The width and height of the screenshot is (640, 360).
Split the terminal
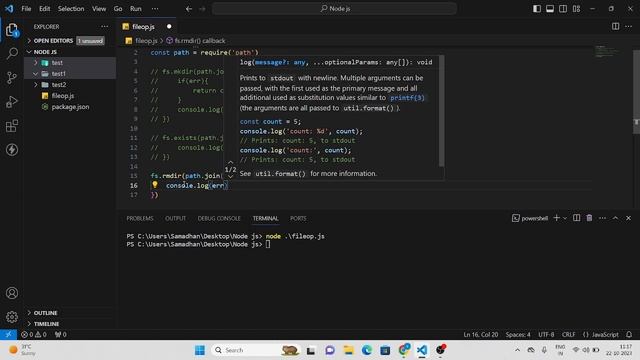[576, 218]
